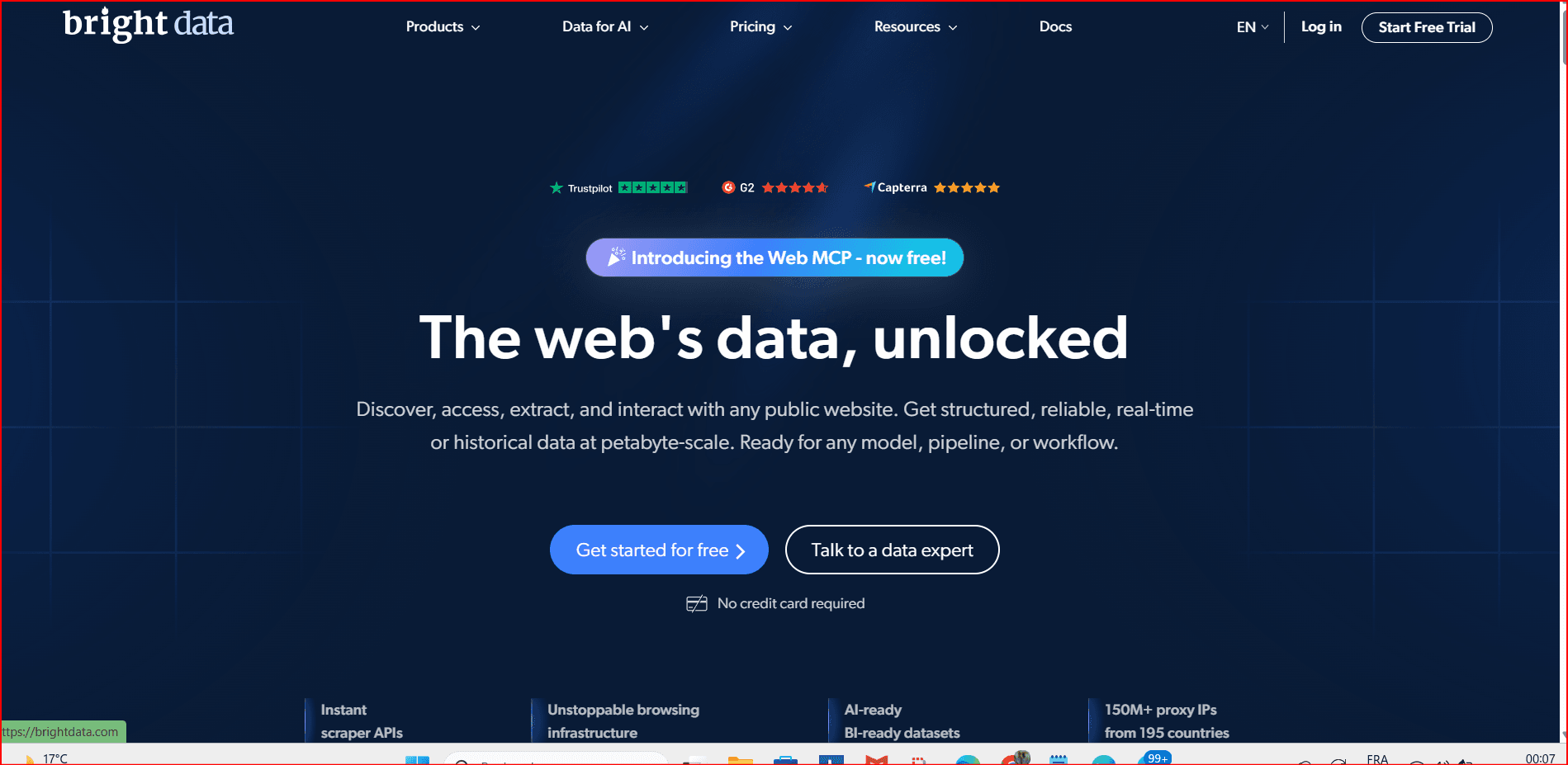
Task: Expand the Products menu
Action: point(443,27)
